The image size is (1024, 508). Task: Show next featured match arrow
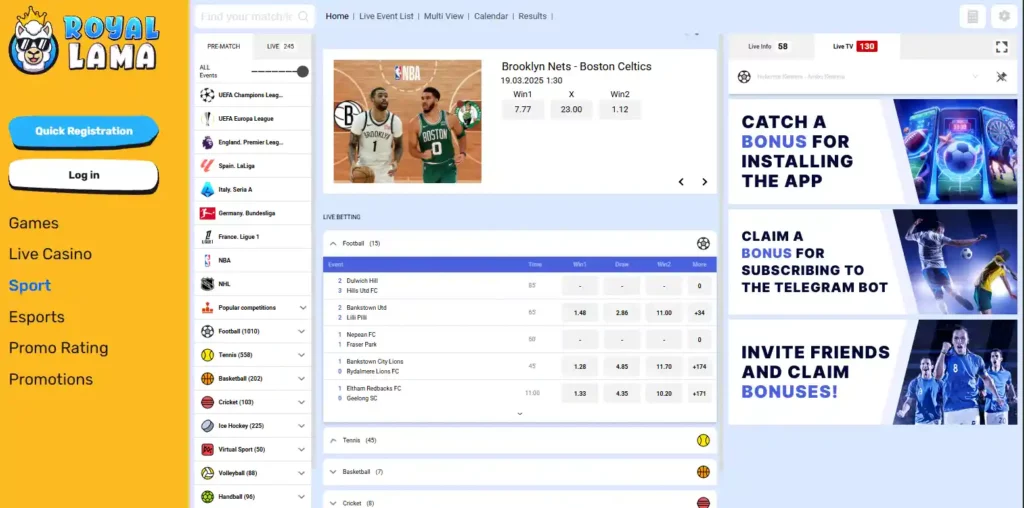(704, 182)
